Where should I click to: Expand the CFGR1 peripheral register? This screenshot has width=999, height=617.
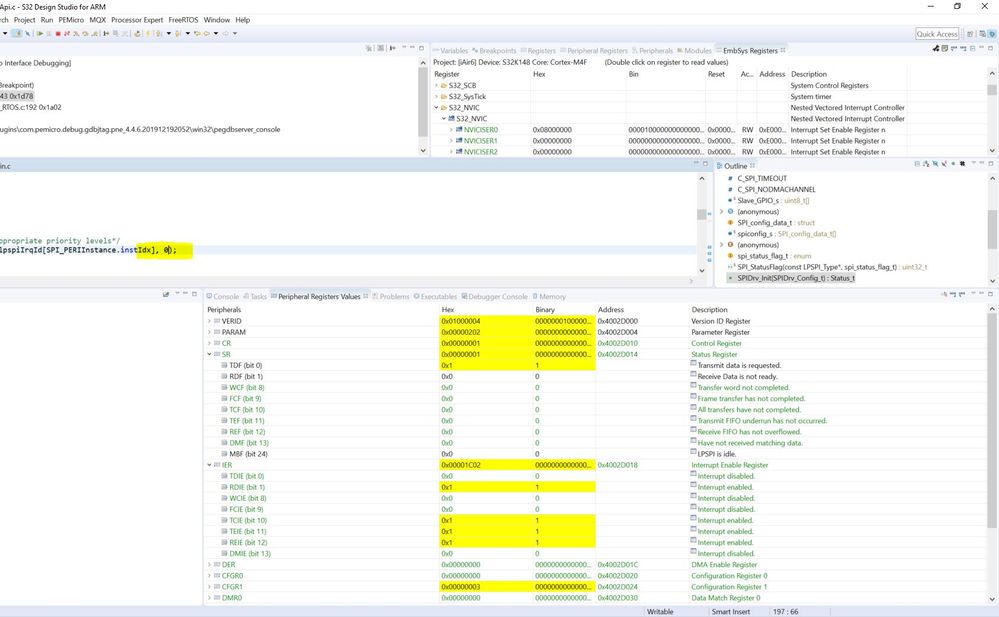tap(209, 586)
